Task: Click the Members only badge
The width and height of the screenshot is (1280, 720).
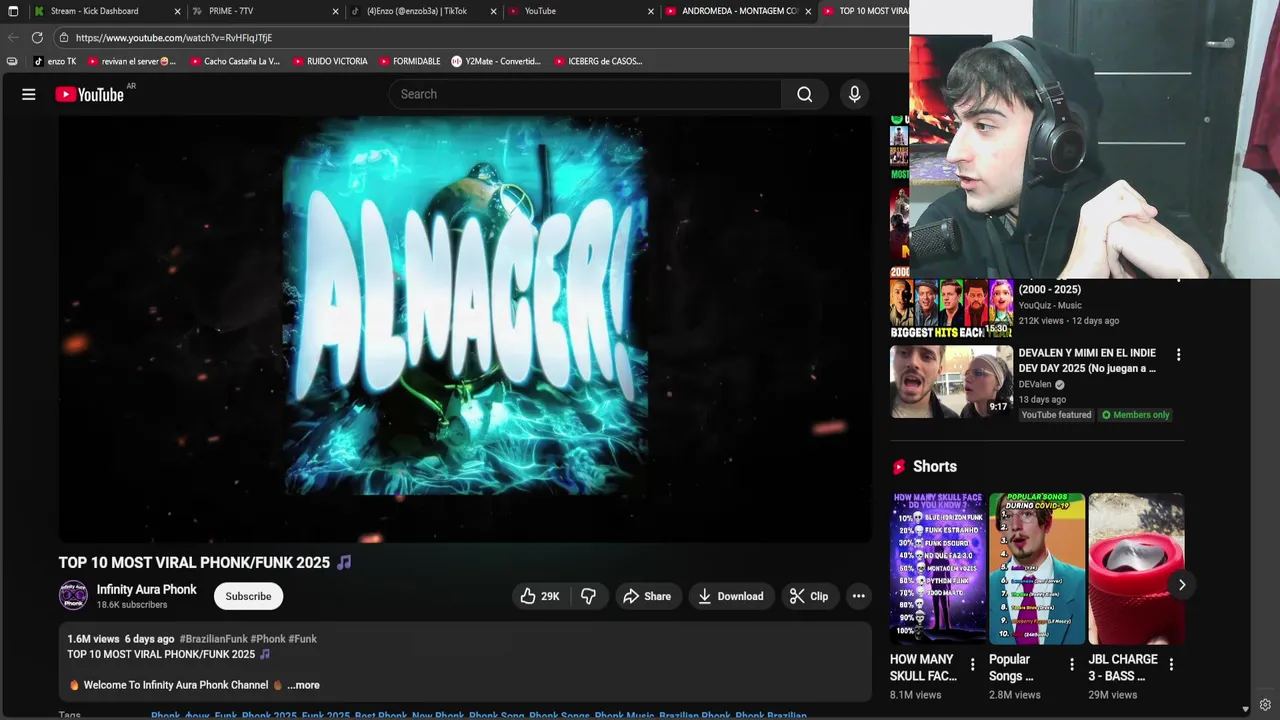Action: tap(1136, 415)
